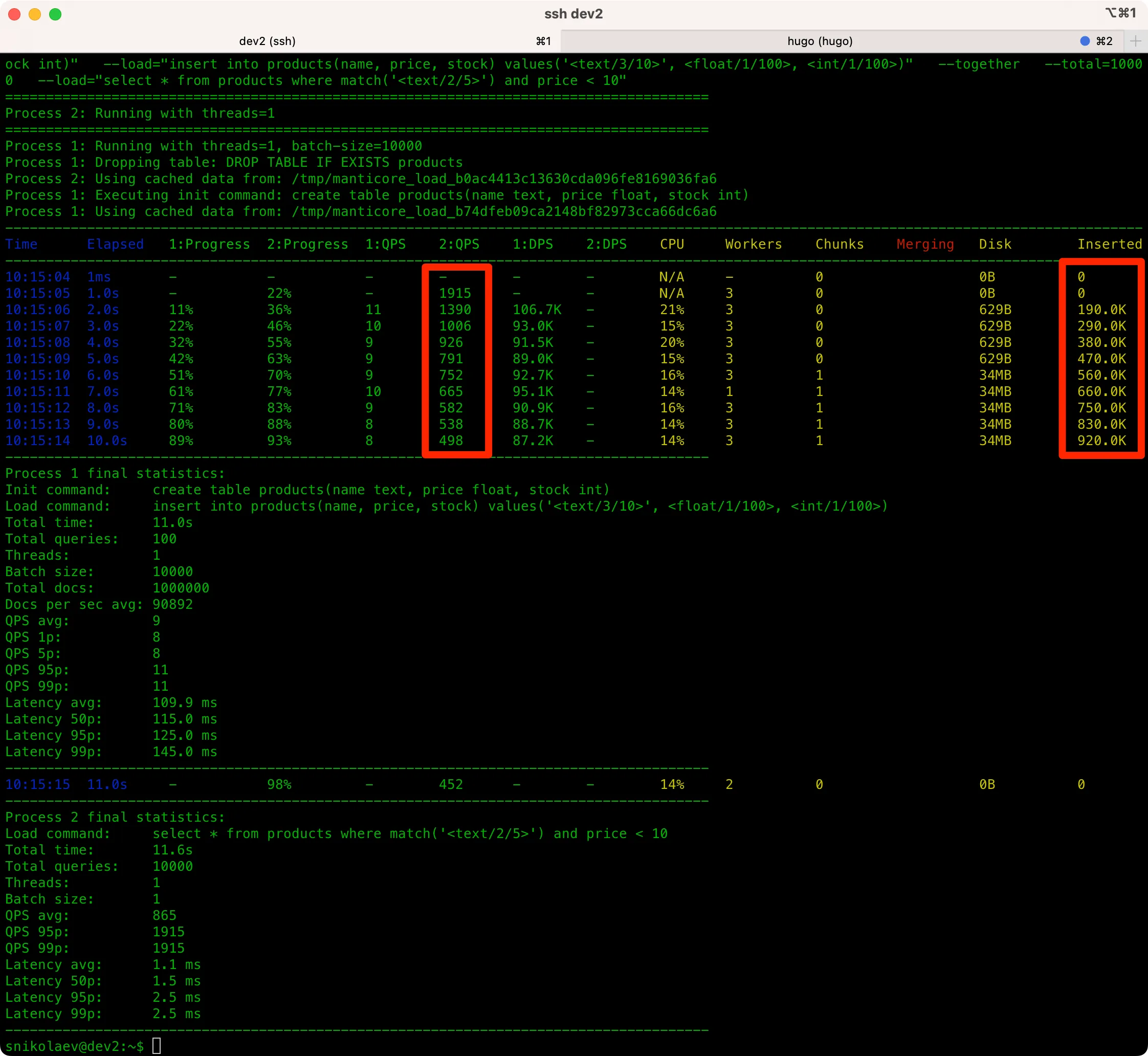Click the 'ssh dev2' window title
Screen dimensions: 1148x1056
(573, 14)
